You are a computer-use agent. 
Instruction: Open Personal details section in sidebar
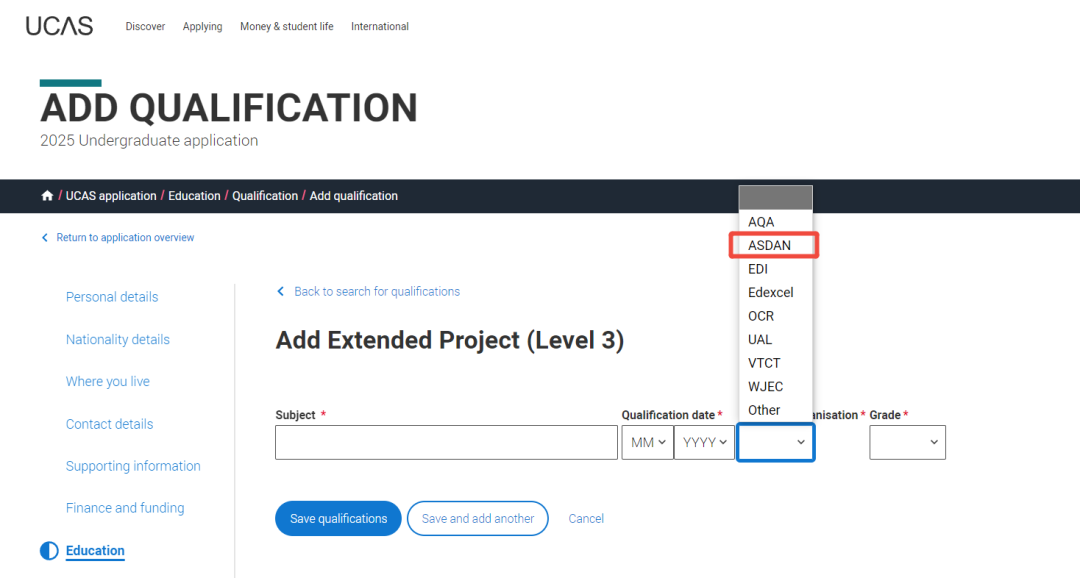point(112,297)
